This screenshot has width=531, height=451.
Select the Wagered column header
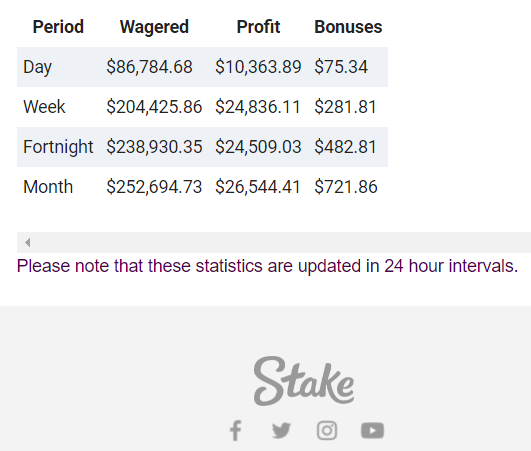click(x=154, y=27)
